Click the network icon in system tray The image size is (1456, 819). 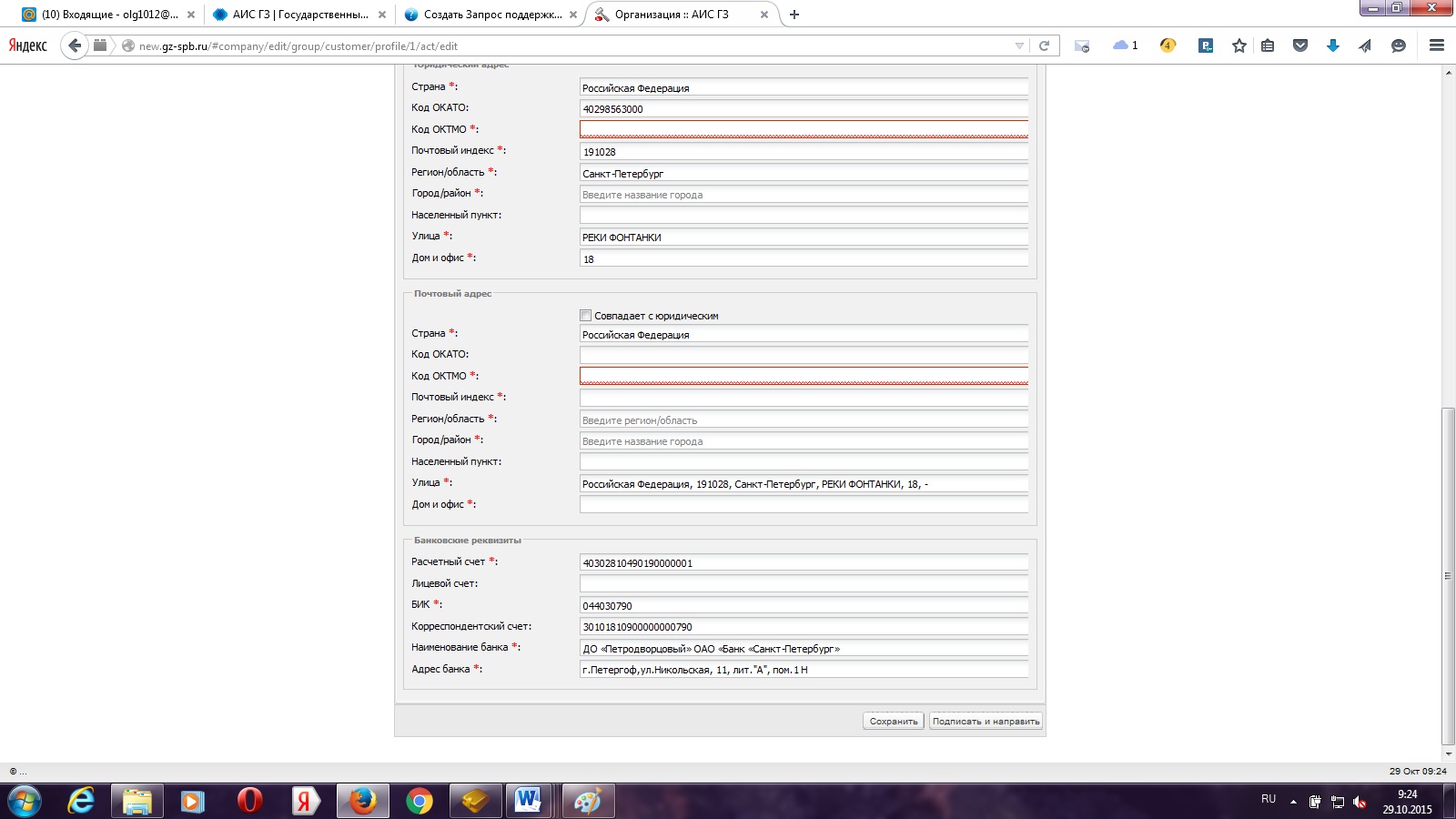pyautogui.click(x=1337, y=802)
